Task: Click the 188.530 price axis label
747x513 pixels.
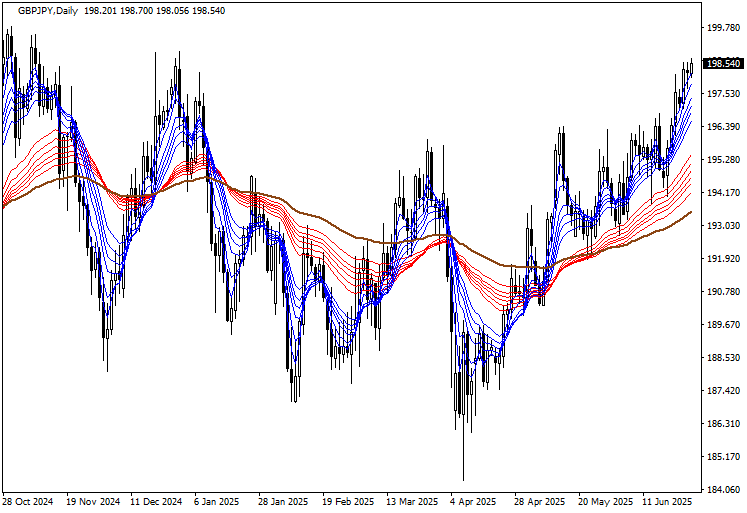Action: [x=723, y=358]
